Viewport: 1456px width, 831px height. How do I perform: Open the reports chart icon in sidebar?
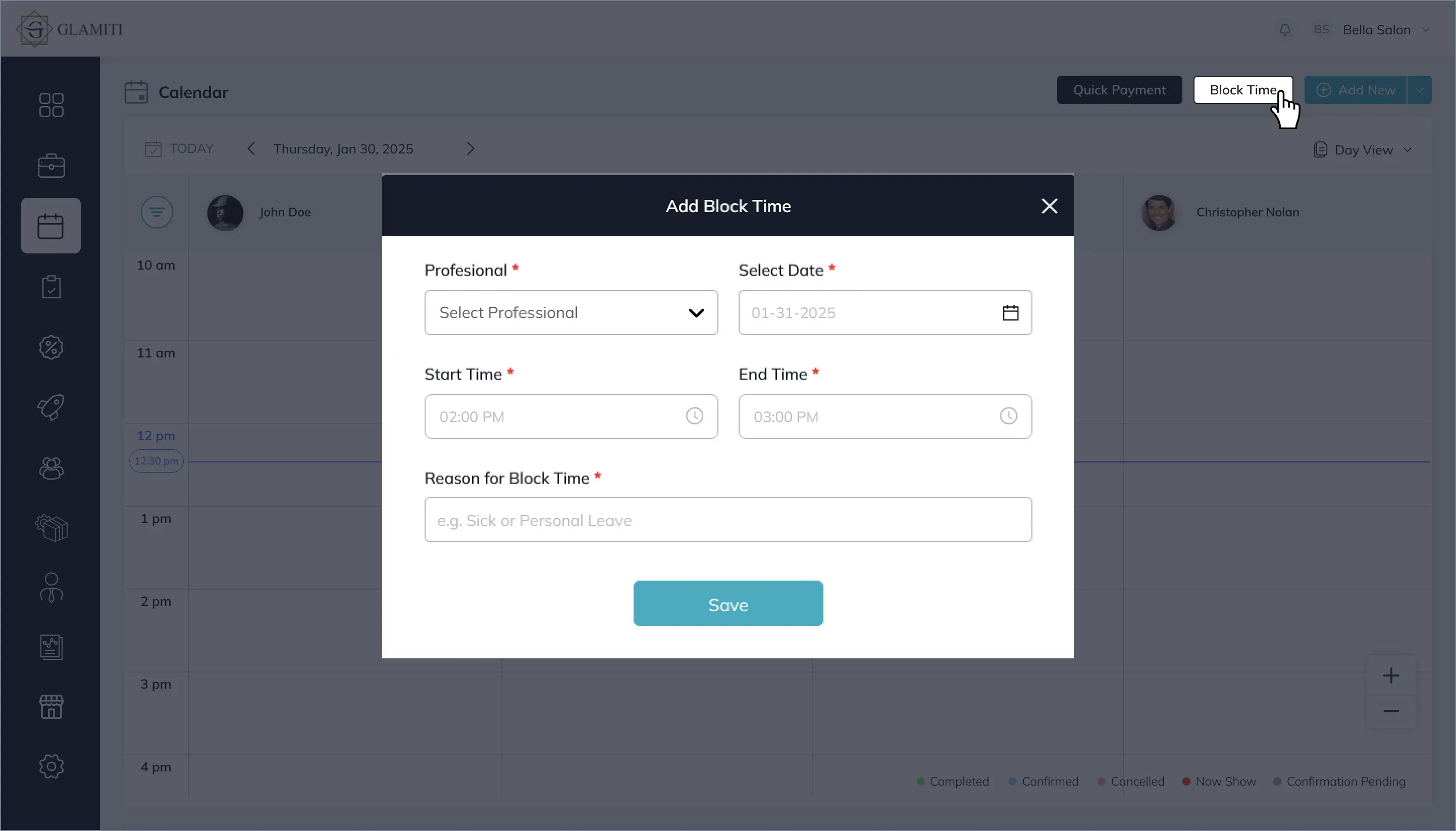click(51, 647)
